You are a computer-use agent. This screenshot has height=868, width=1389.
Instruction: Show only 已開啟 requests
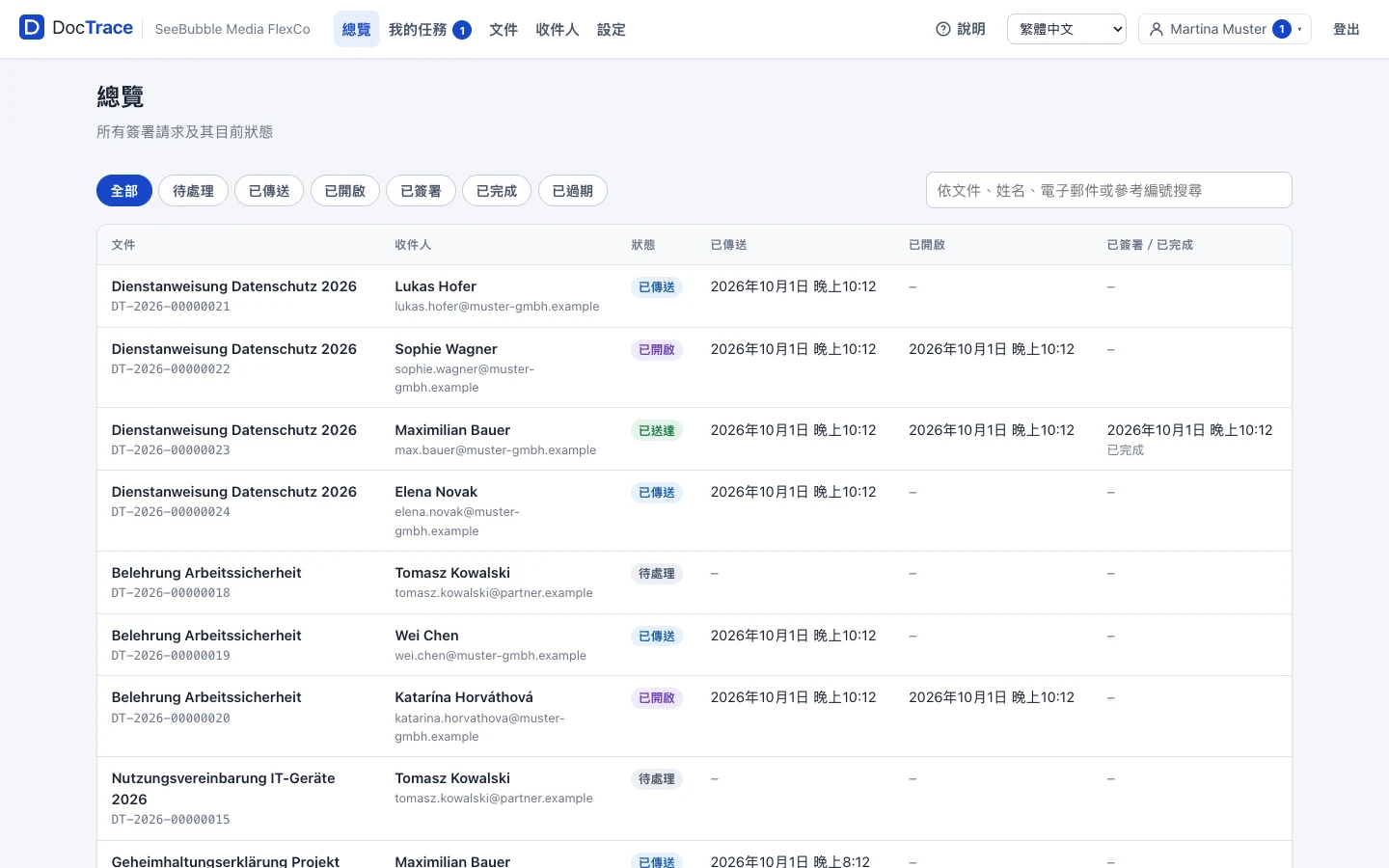pyautogui.click(x=345, y=191)
